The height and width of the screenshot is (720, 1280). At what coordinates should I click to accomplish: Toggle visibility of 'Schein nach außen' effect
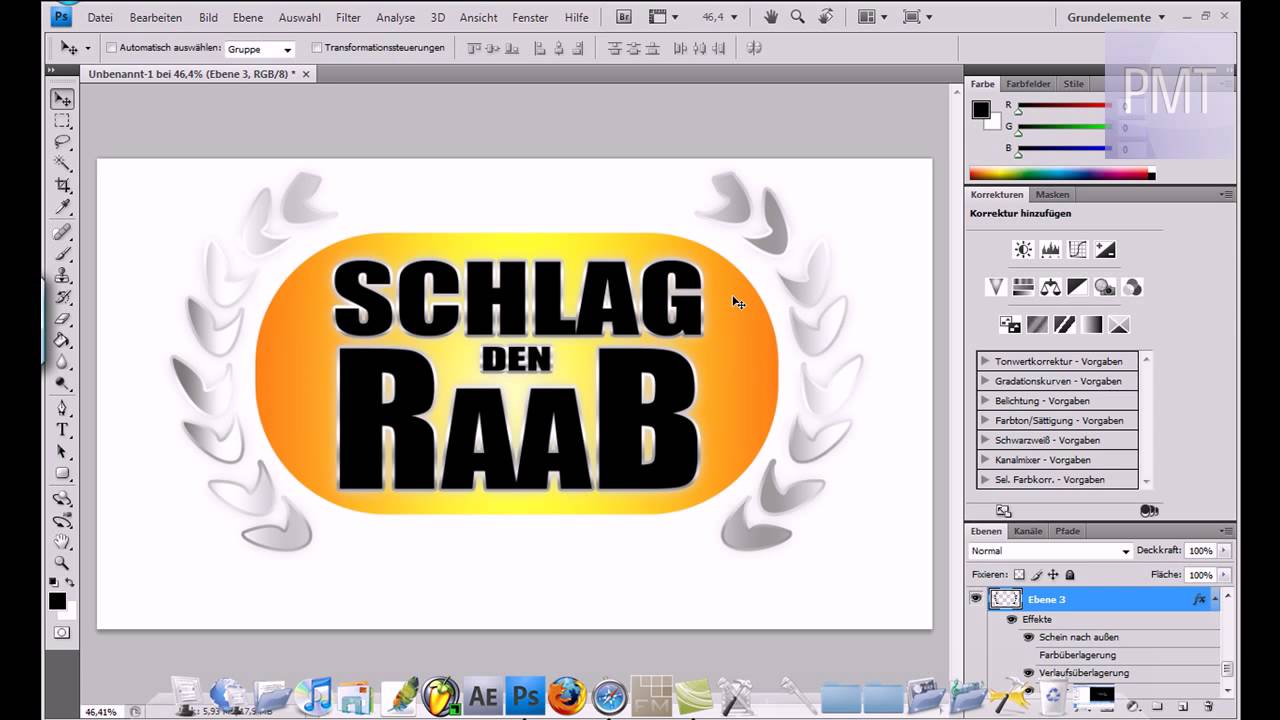(x=1028, y=637)
